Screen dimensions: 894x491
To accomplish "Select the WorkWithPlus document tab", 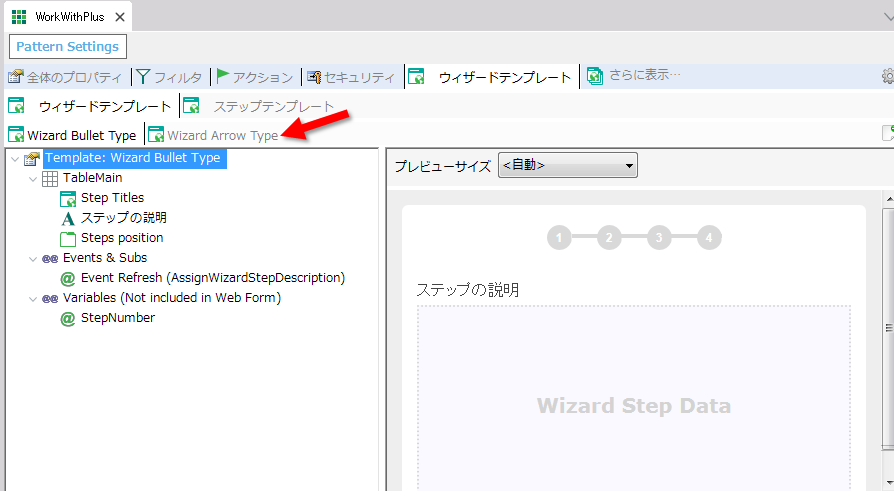I will (68, 17).
